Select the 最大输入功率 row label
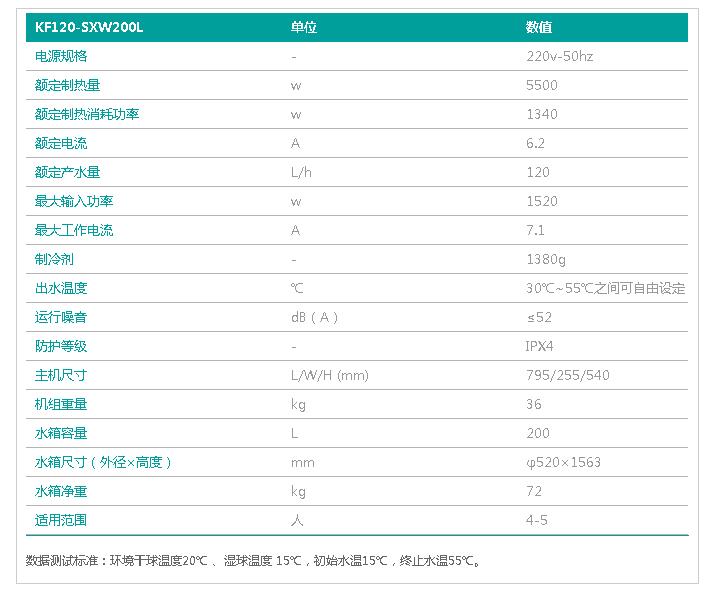Image resolution: width=705 pixels, height=594 pixels. (74, 202)
